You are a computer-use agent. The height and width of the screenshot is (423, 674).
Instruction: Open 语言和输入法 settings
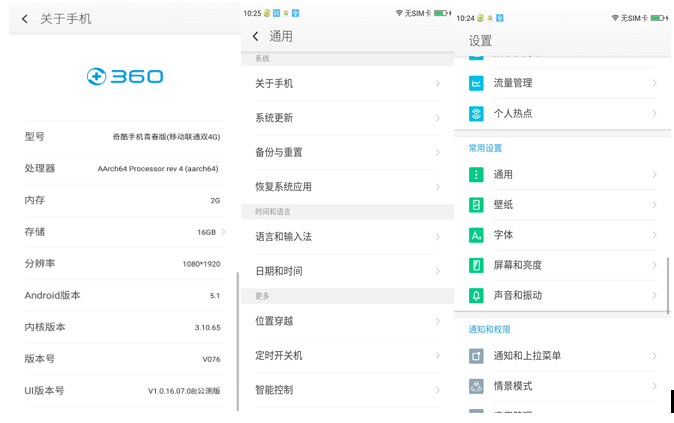tap(347, 237)
